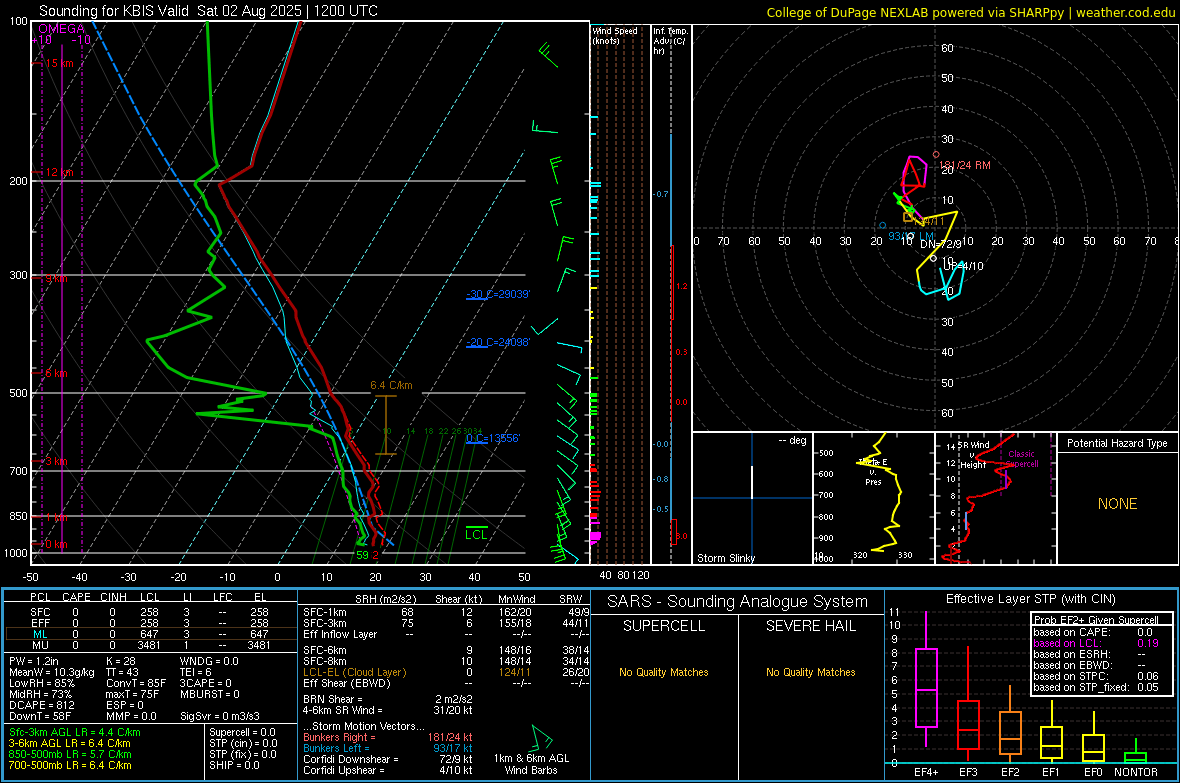This screenshot has width=1180, height=783.
Task: Select the highlighted ML parcel row
Action: (x=150, y=634)
